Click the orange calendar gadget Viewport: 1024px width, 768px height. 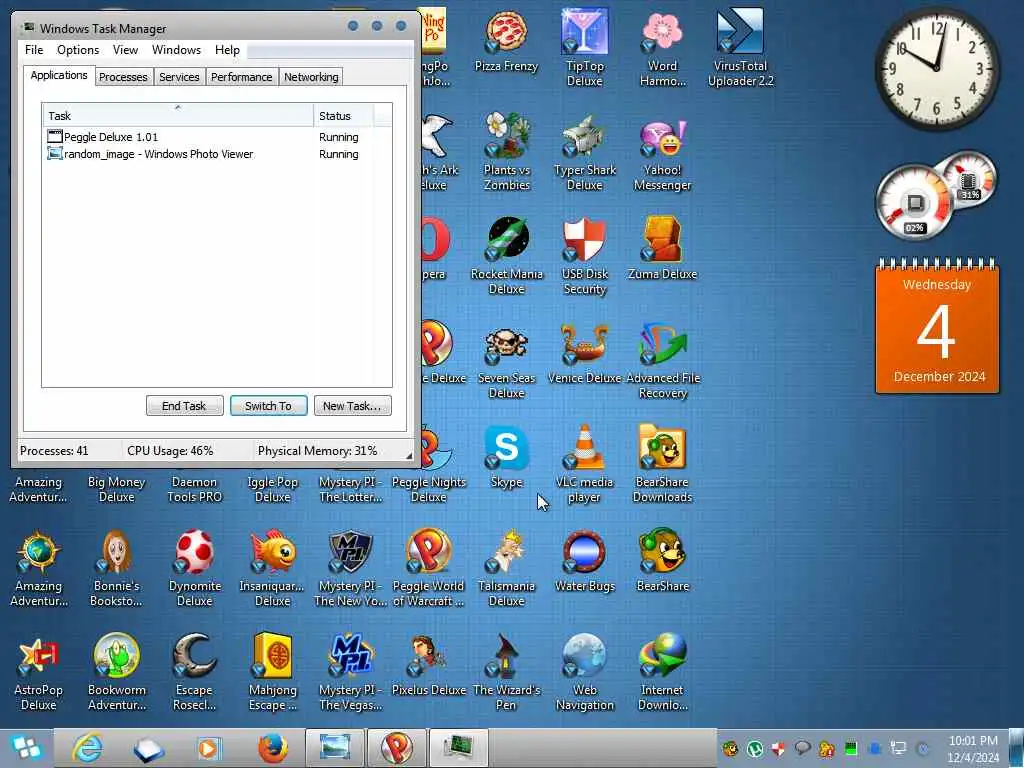pos(937,327)
